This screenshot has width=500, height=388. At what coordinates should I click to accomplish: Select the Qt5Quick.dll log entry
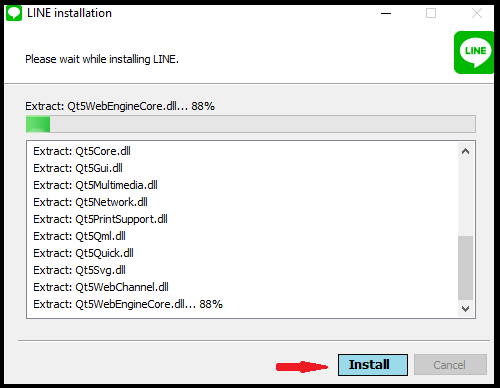point(83,253)
